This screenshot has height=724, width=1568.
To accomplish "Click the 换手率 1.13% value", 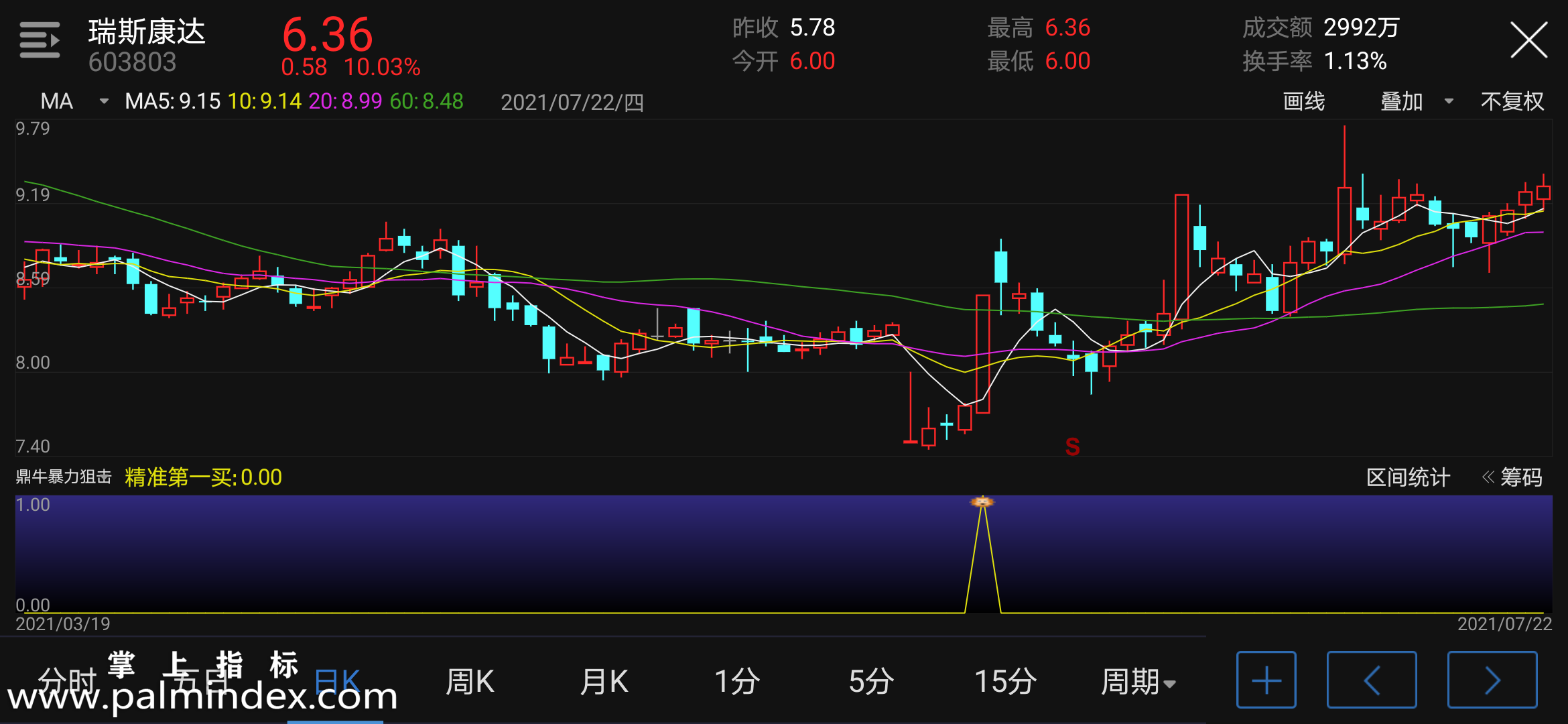I will point(1314,61).
